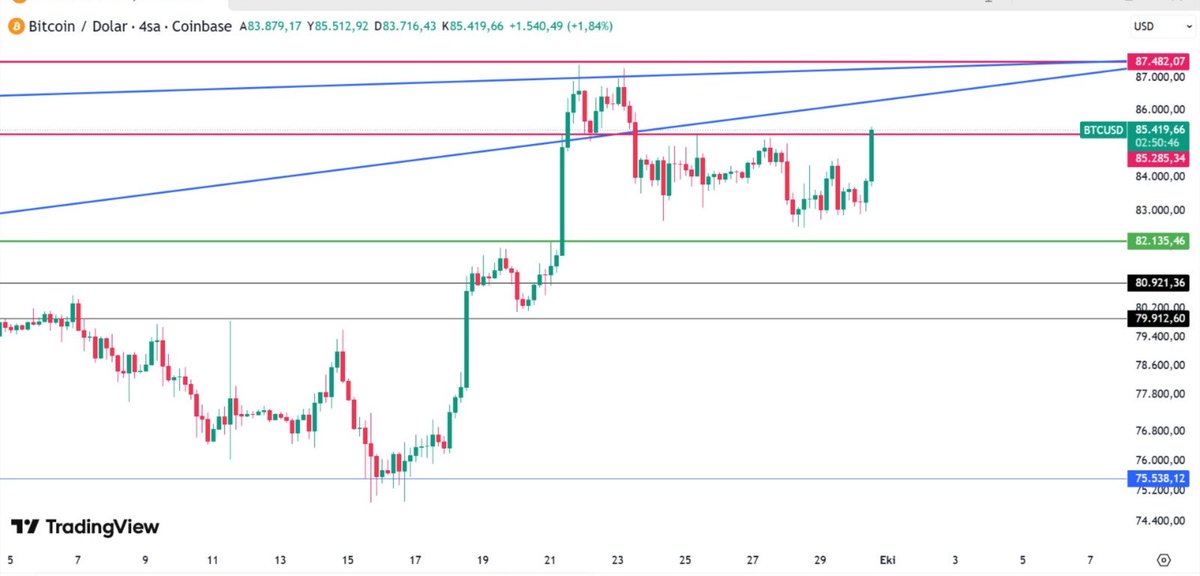Click the 85.285,34 red price label
Image resolution: width=1200 pixels, height=576 pixels.
(x=1159, y=158)
